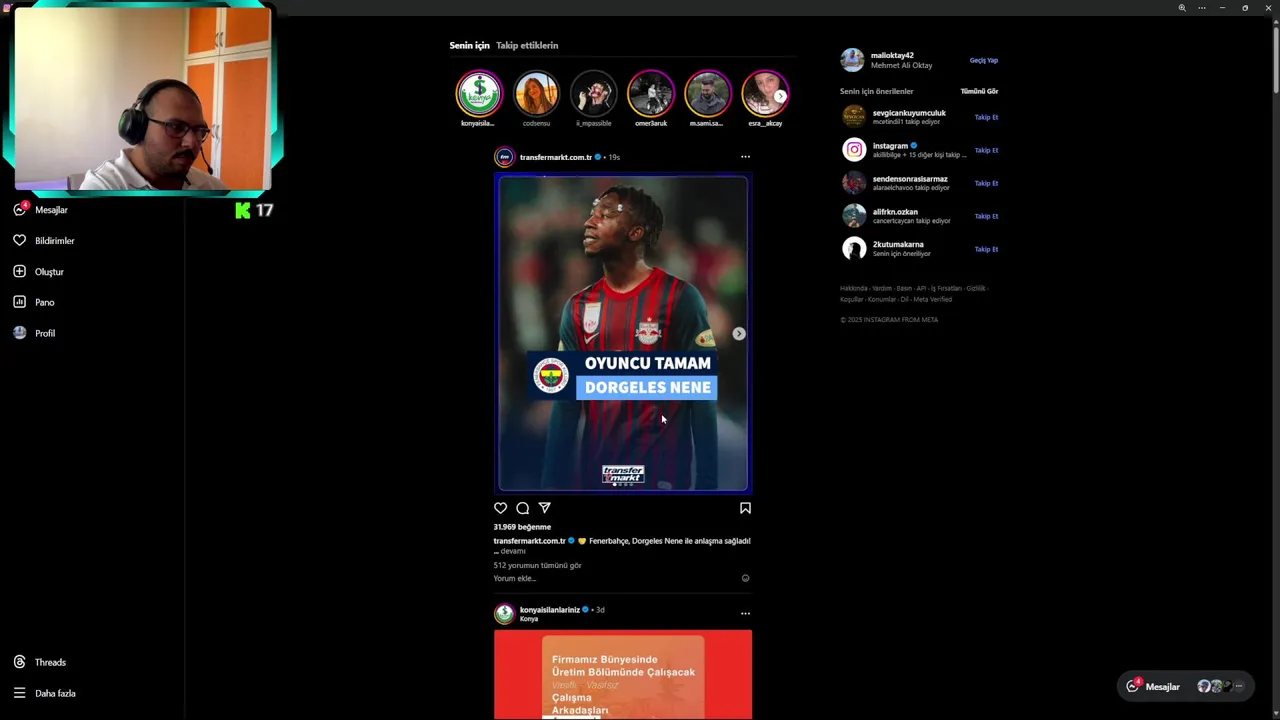Open more options for konyaisilanlariniz post
The image size is (1280, 720).
[x=745, y=613]
